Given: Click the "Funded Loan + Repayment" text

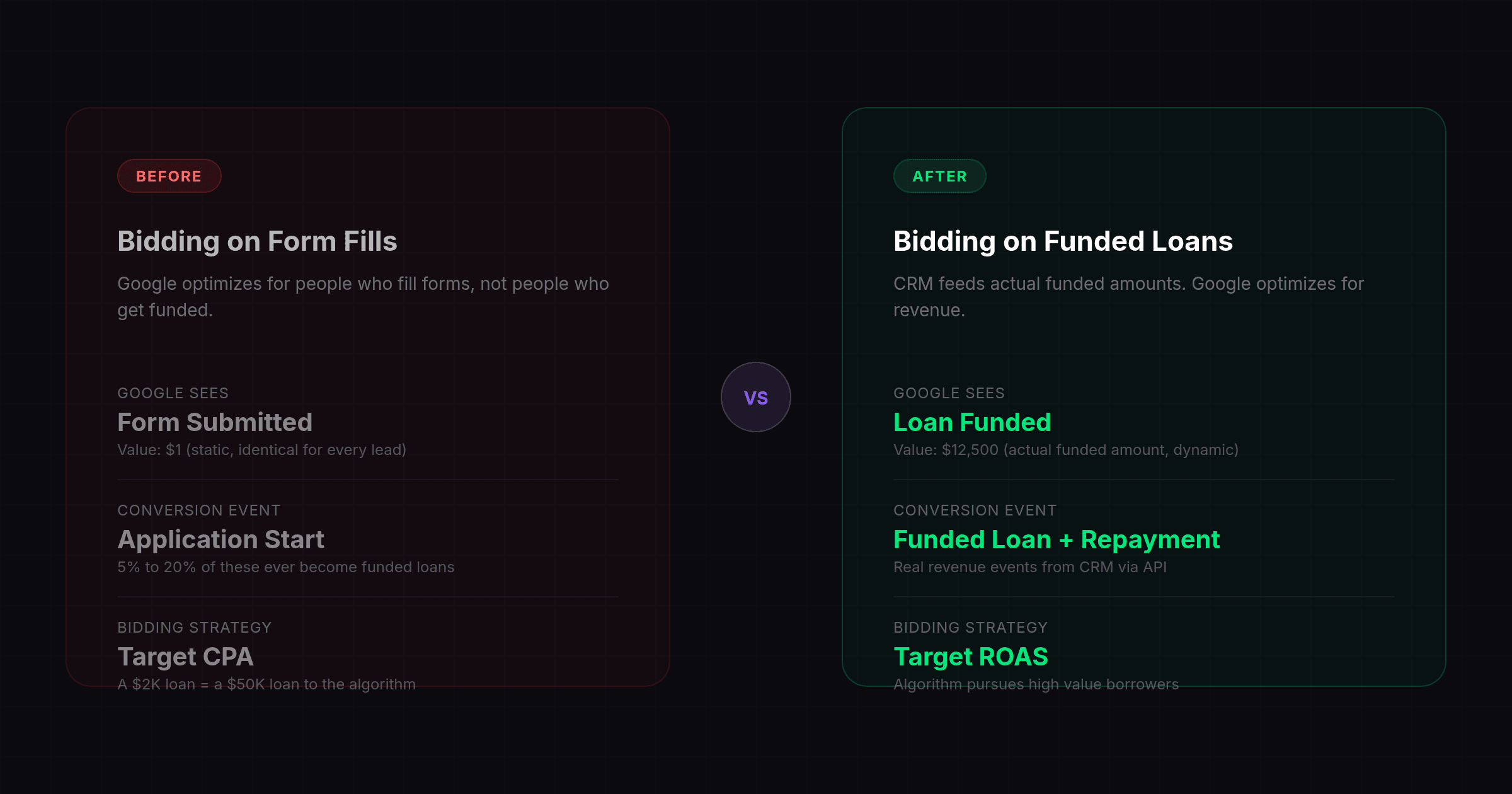Looking at the screenshot, I should click(1057, 539).
